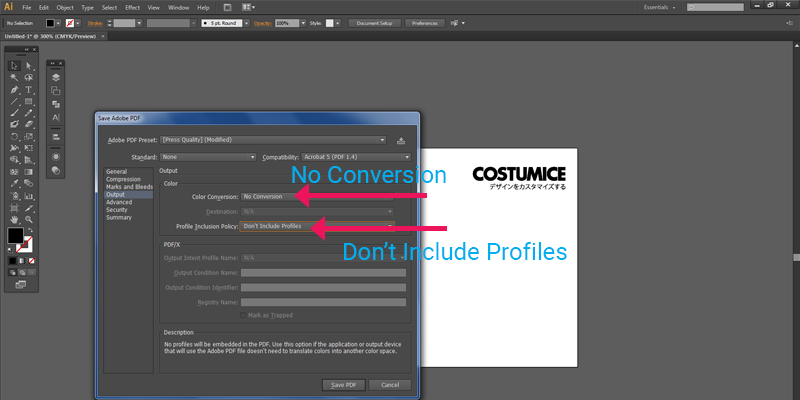This screenshot has height=400, width=800.
Task: Choose the Gradient tool
Action: tap(29, 172)
